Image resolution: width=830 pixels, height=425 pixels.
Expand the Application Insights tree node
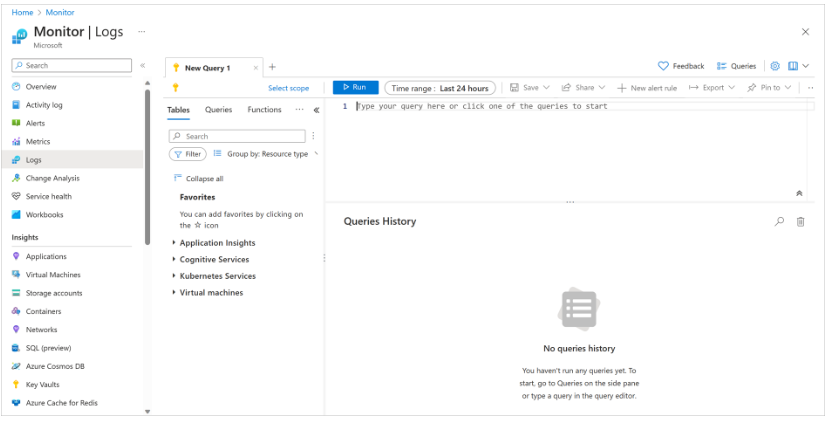pos(217,243)
